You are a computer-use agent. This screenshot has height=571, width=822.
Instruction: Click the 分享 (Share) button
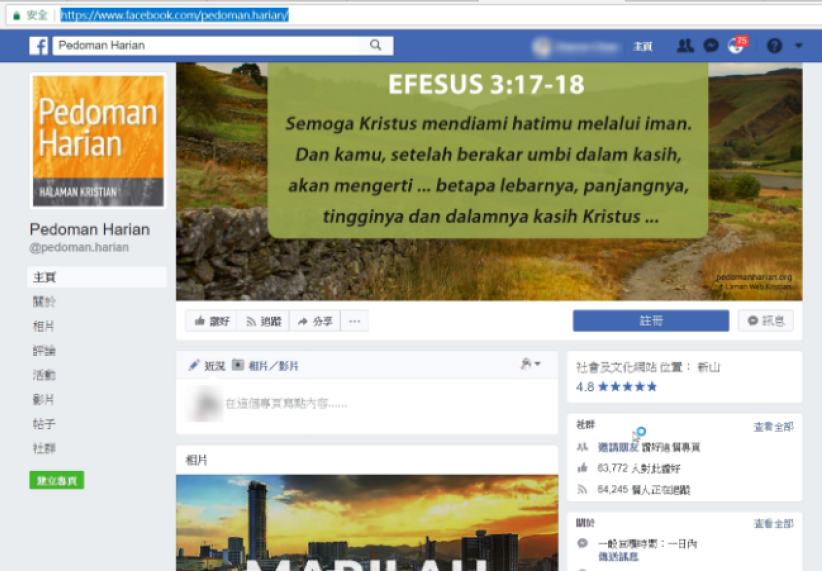pyautogui.click(x=315, y=321)
